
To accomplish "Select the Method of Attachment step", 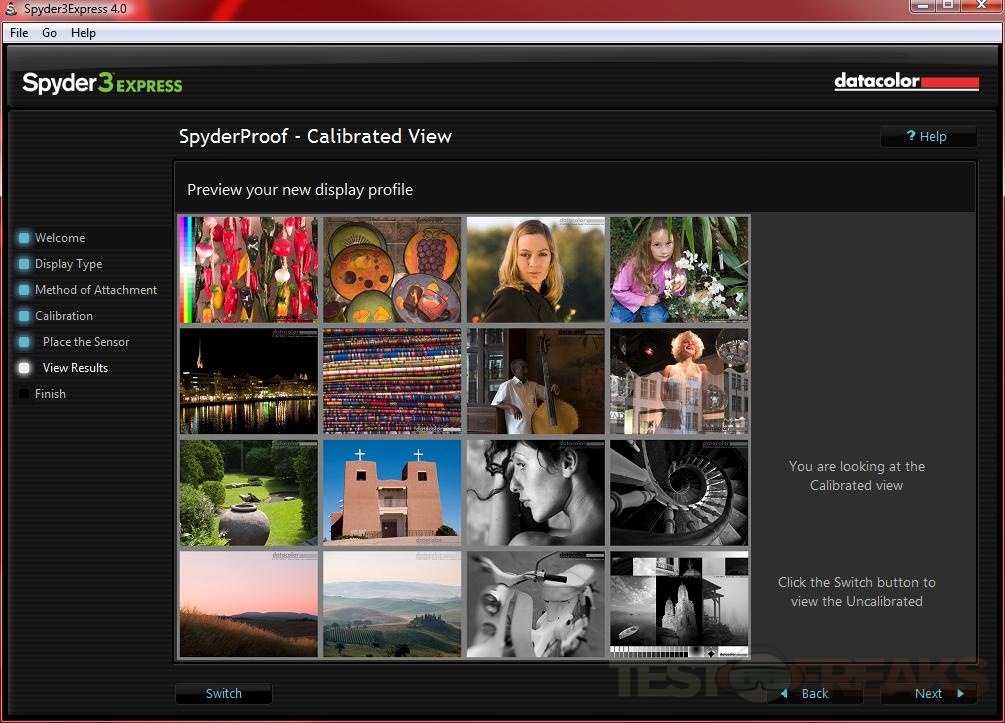I will click(x=96, y=290).
